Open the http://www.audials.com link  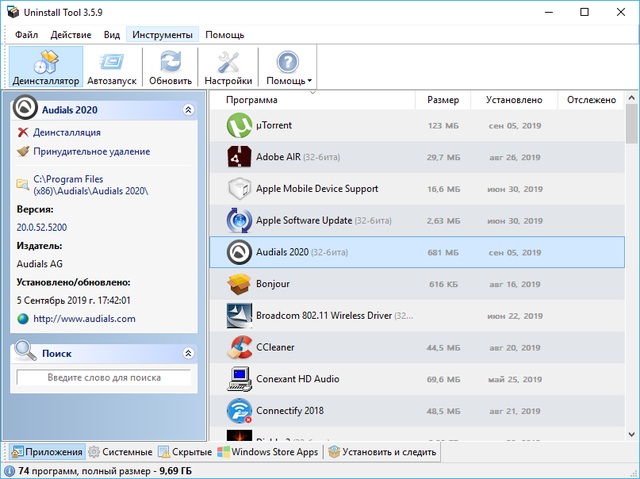(x=84, y=319)
